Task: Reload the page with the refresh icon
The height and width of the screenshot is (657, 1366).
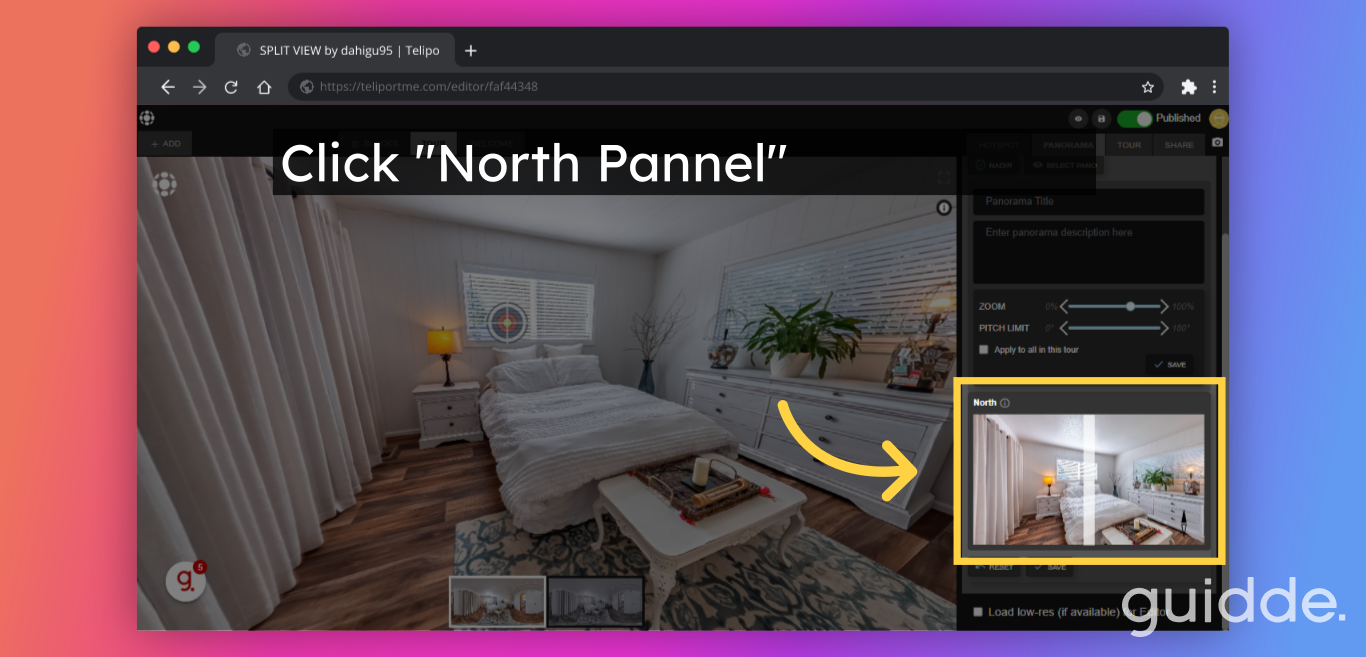Action: point(231,87)
